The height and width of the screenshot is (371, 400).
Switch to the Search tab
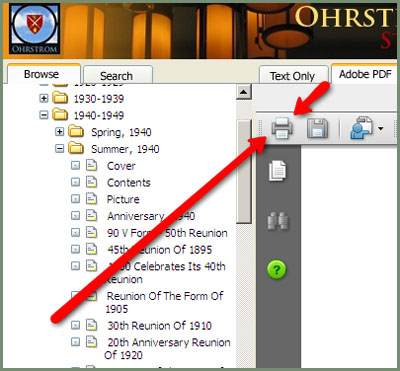tap(117, 75)
